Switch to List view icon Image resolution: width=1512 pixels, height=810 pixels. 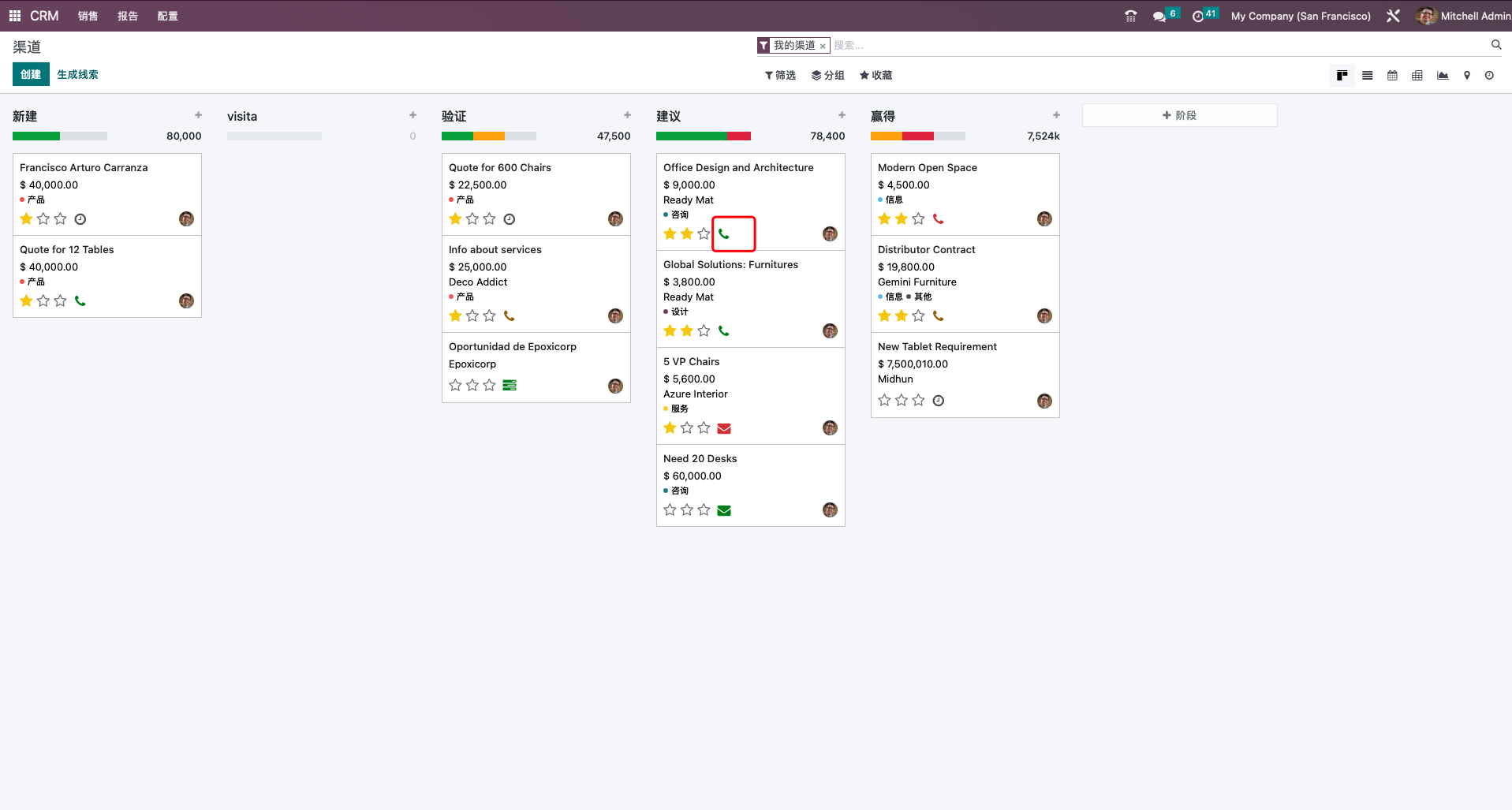[x=1368, y=76]
